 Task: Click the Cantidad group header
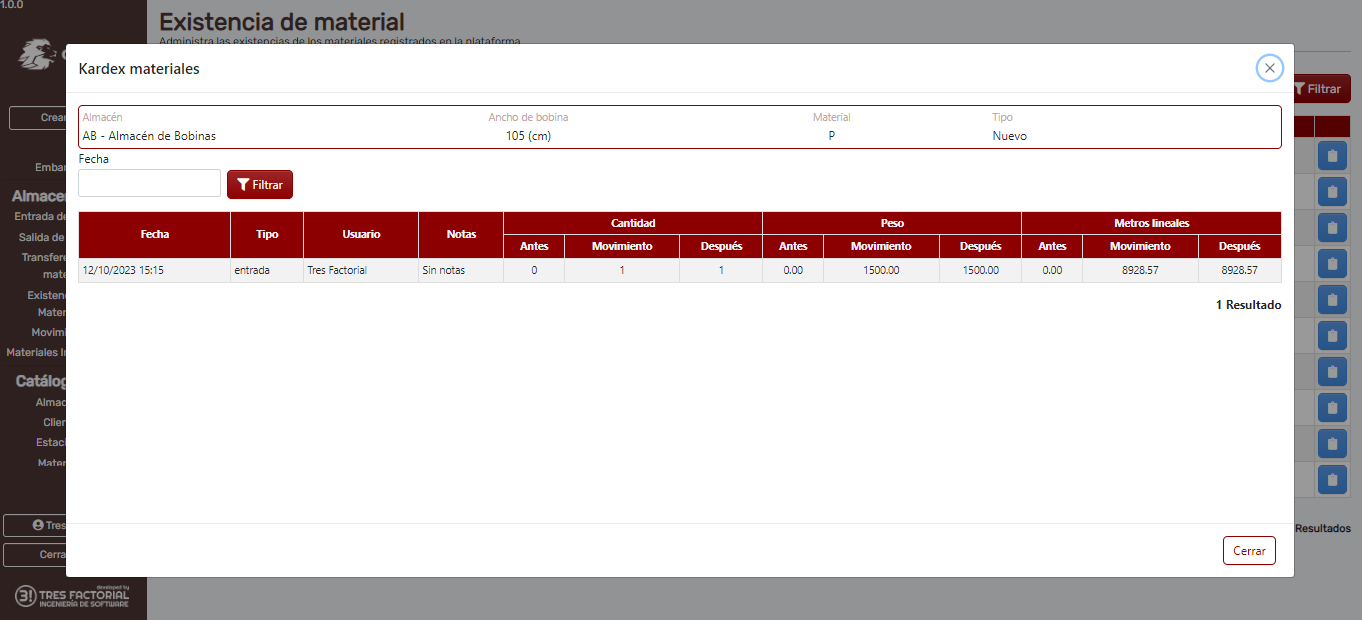[632, 223]
